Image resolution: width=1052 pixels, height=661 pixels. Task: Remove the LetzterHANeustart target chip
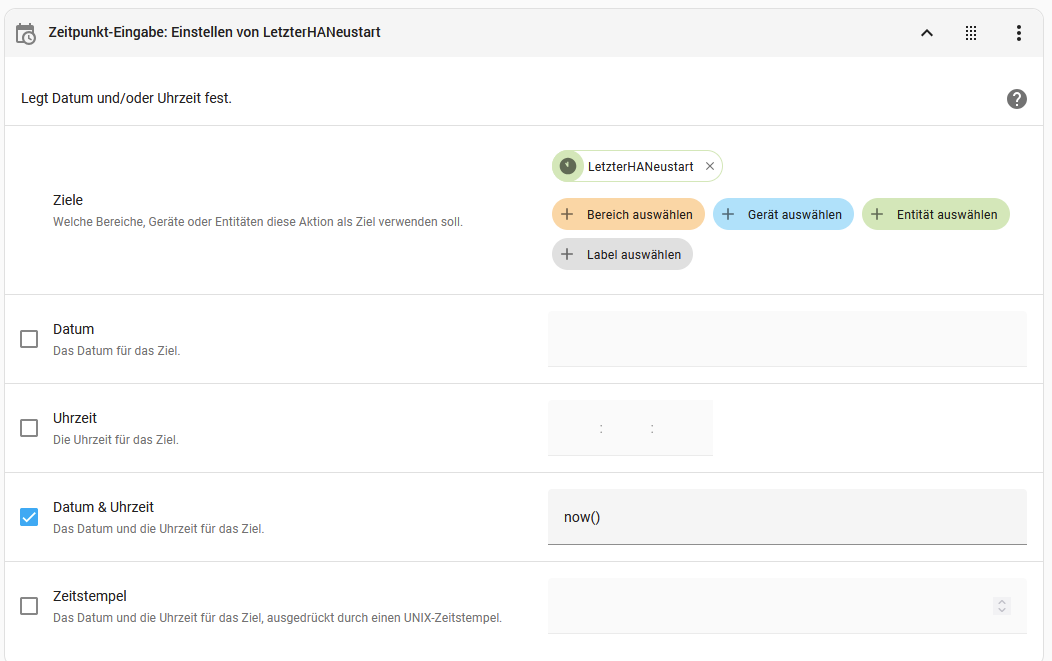[710, 166]
